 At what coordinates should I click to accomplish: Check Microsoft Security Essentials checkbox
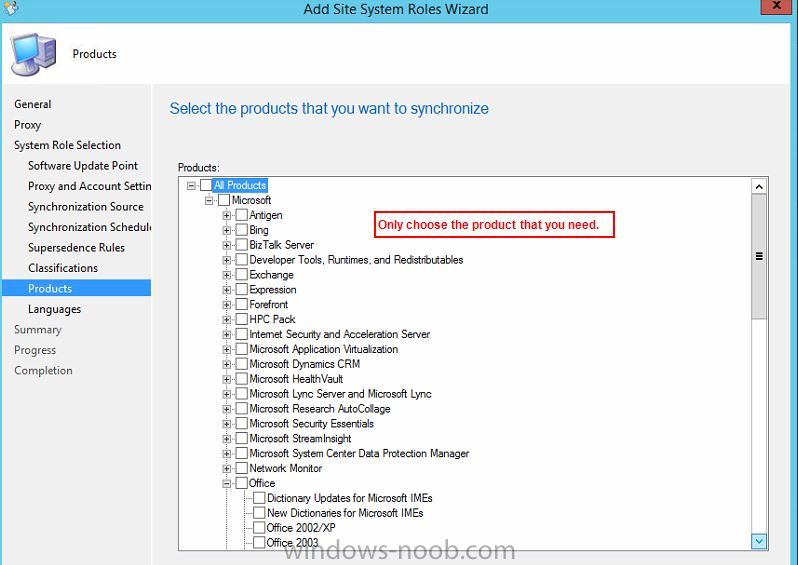[242, 423]
